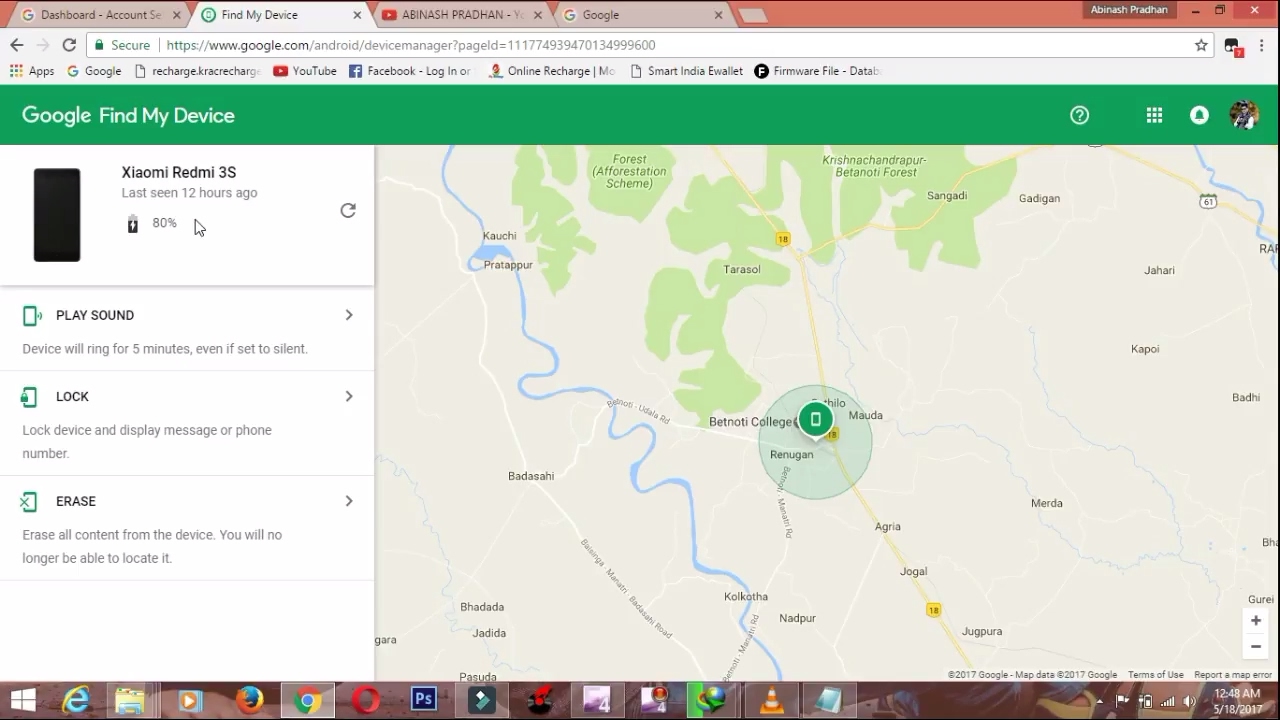The image size is (1280, 720).
Task: Zoom in the map with plus button
Action: tap(1256, 620)
